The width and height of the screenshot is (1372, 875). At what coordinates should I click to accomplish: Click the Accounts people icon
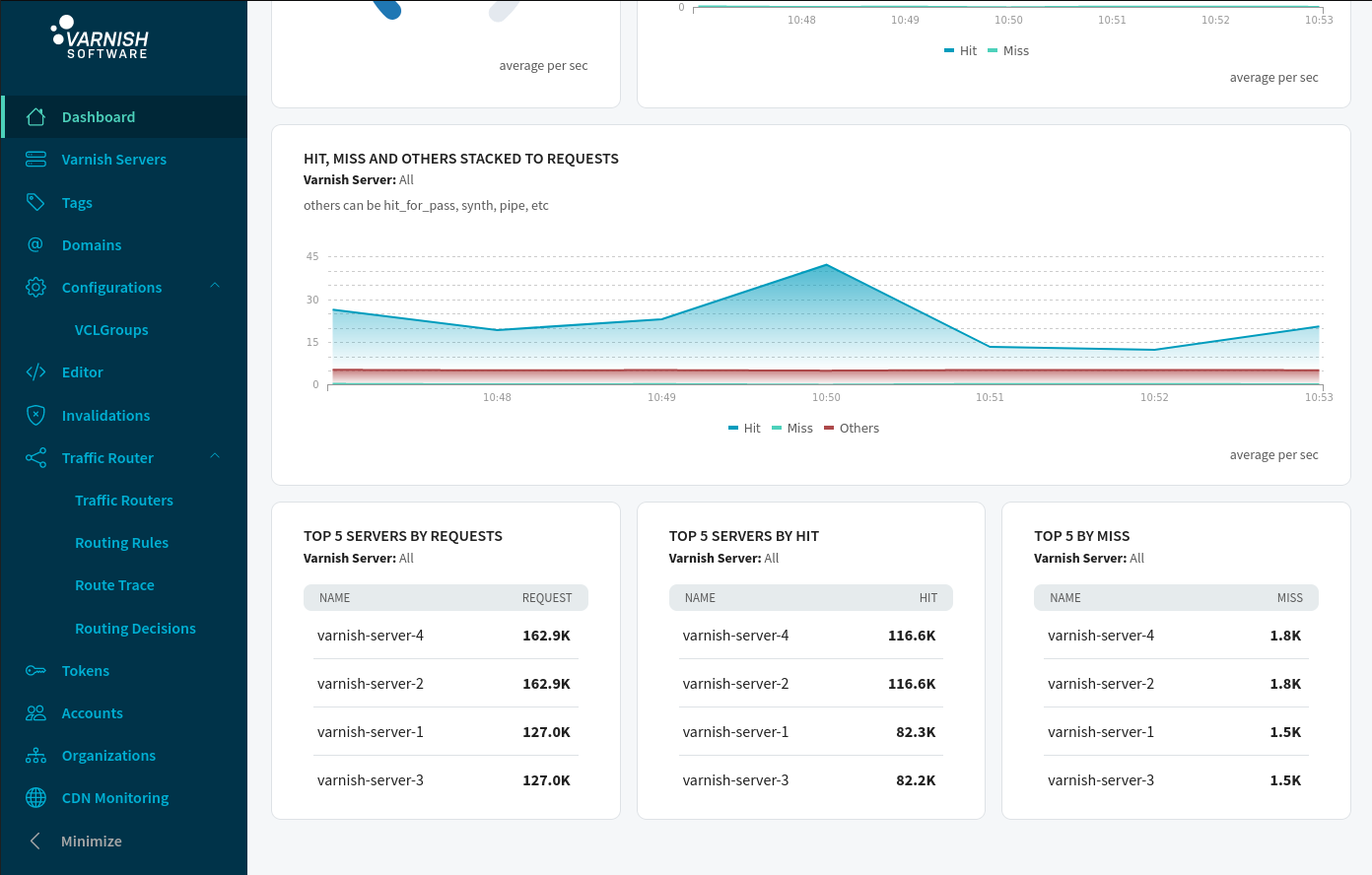coord(35,713)
